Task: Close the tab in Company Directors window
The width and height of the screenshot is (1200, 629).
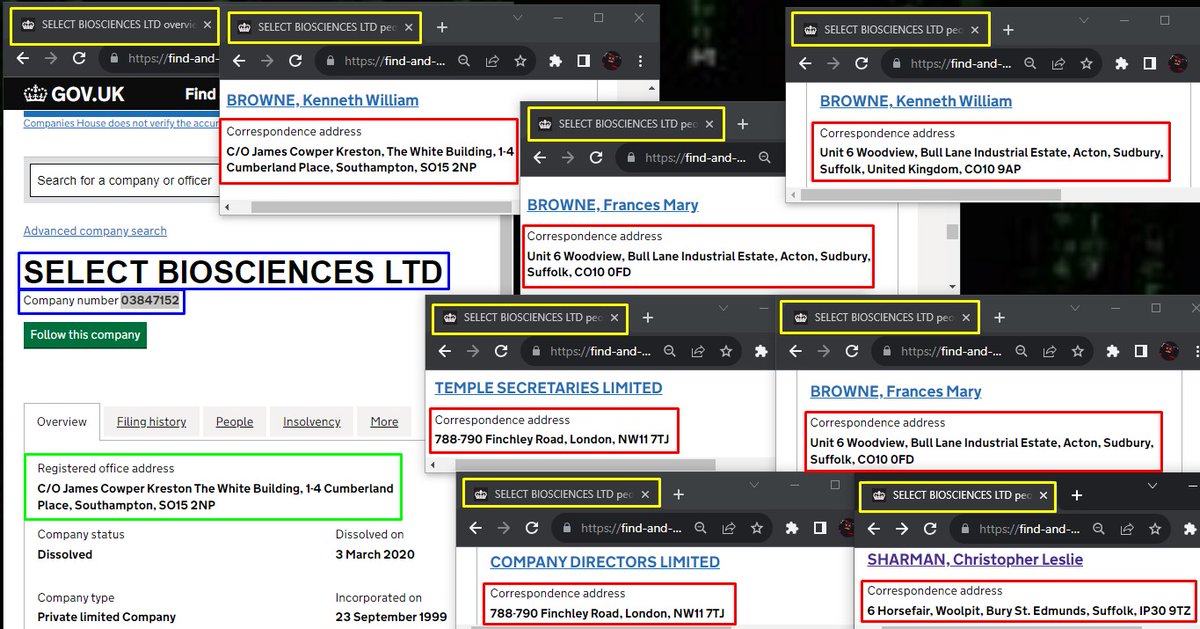Action: pyautogui.click(x=646, y=494)
